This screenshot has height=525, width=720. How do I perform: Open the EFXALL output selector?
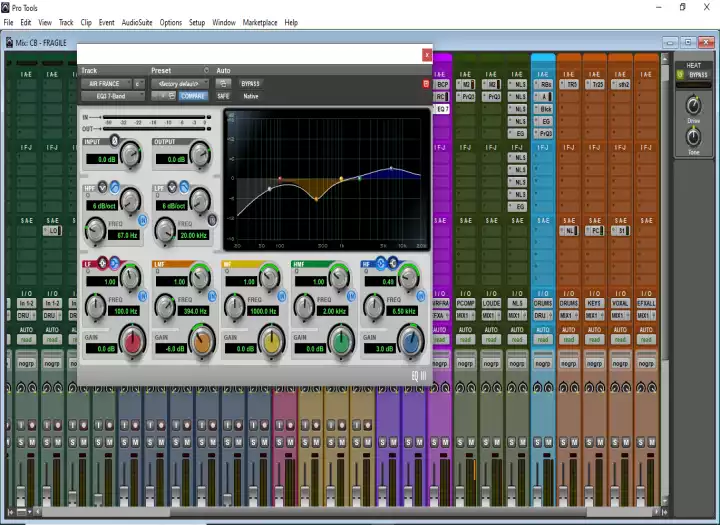pos(646,304)
